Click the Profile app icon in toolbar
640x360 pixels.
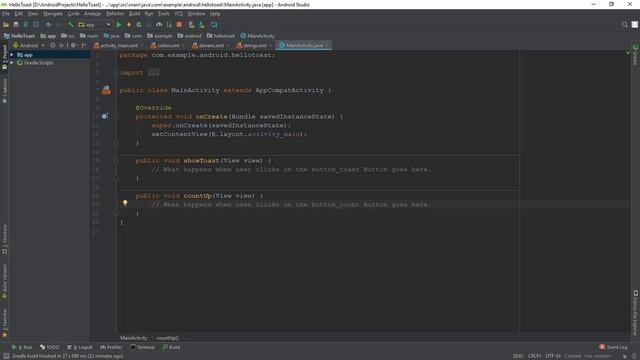pyautogui.click(x=159, y=25)
